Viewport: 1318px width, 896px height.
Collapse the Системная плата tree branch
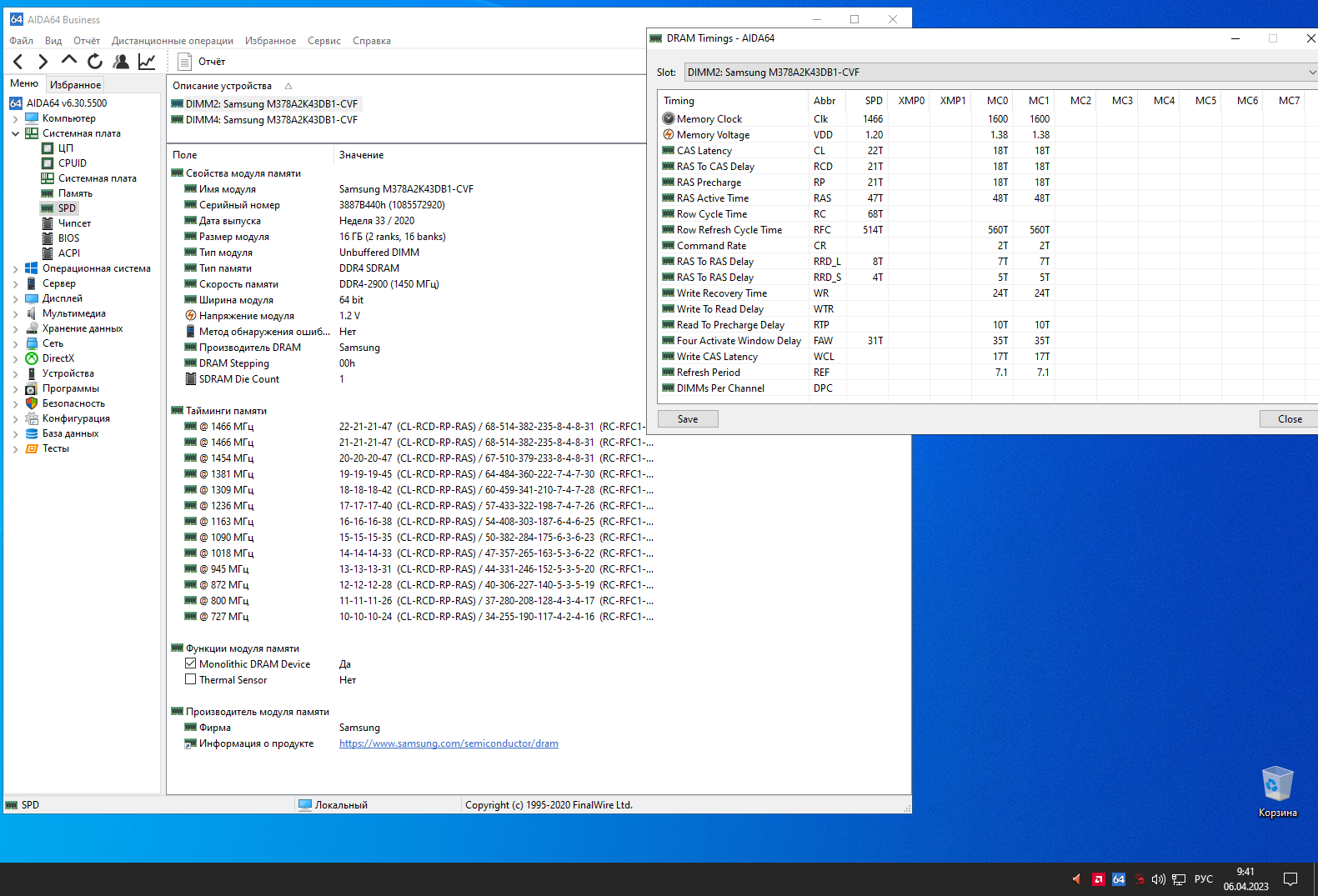[x=15, y=133]
